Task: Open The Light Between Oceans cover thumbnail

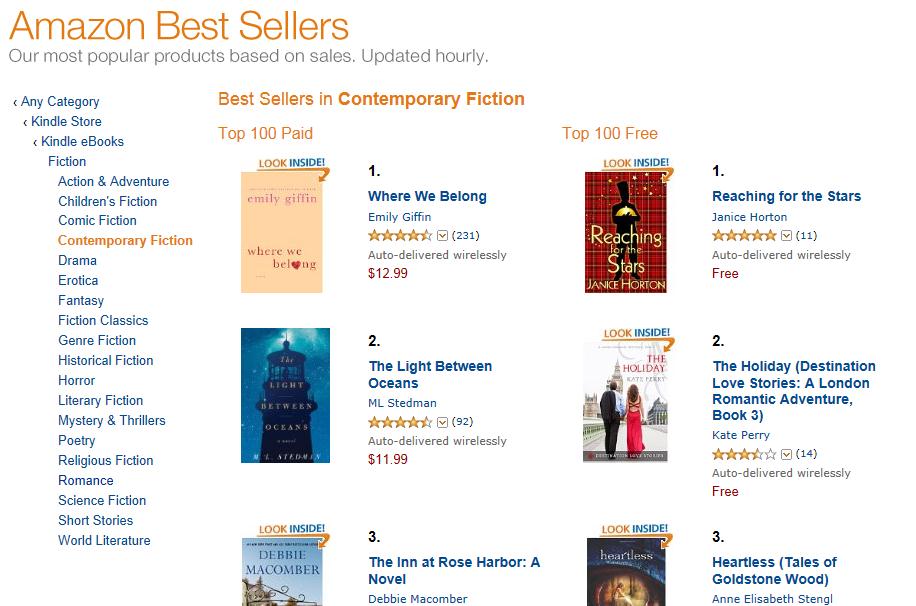Action: click(285, 396)
